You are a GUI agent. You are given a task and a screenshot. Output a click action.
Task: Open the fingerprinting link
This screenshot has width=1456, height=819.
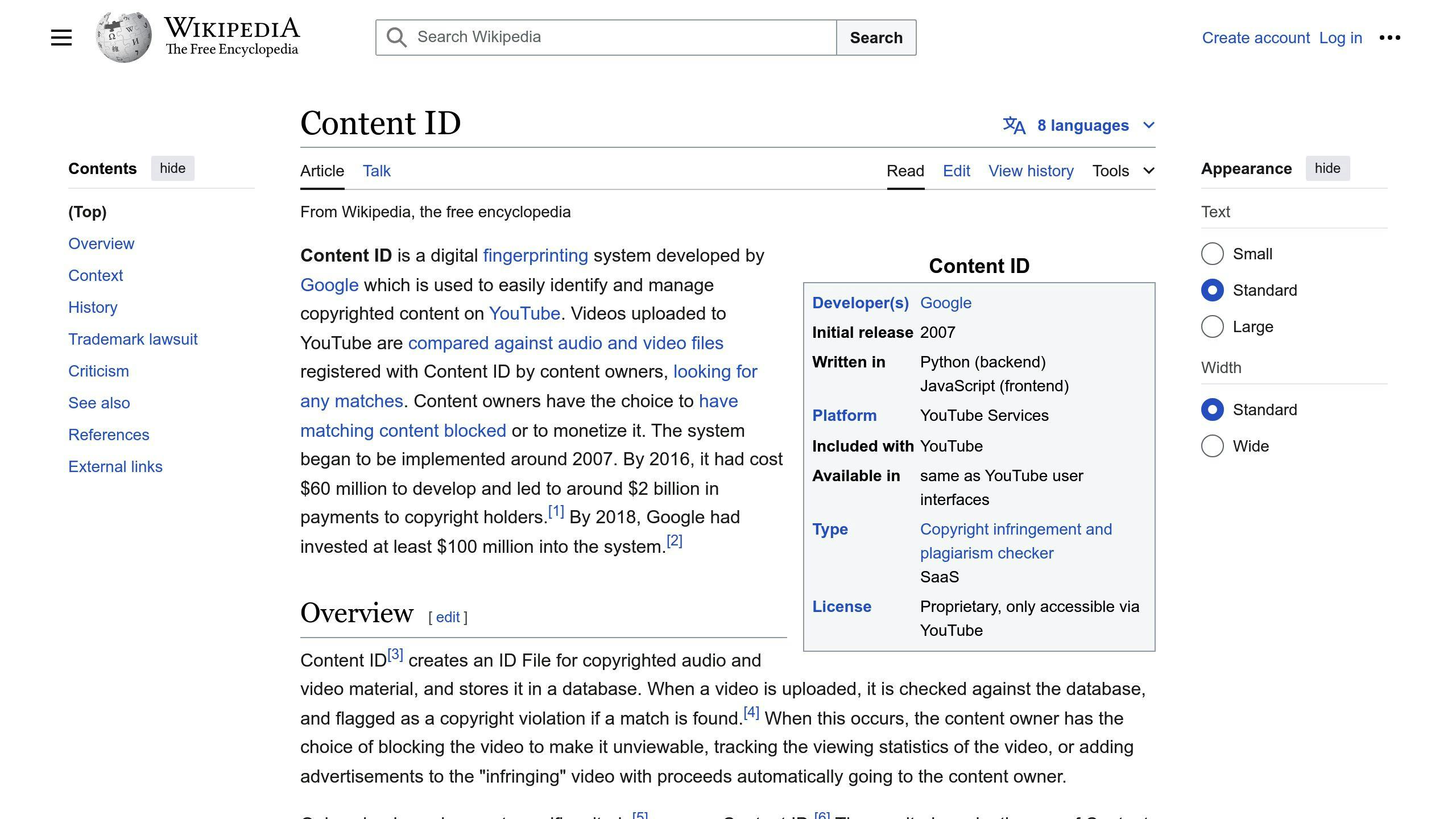click(x=535, y=255)
